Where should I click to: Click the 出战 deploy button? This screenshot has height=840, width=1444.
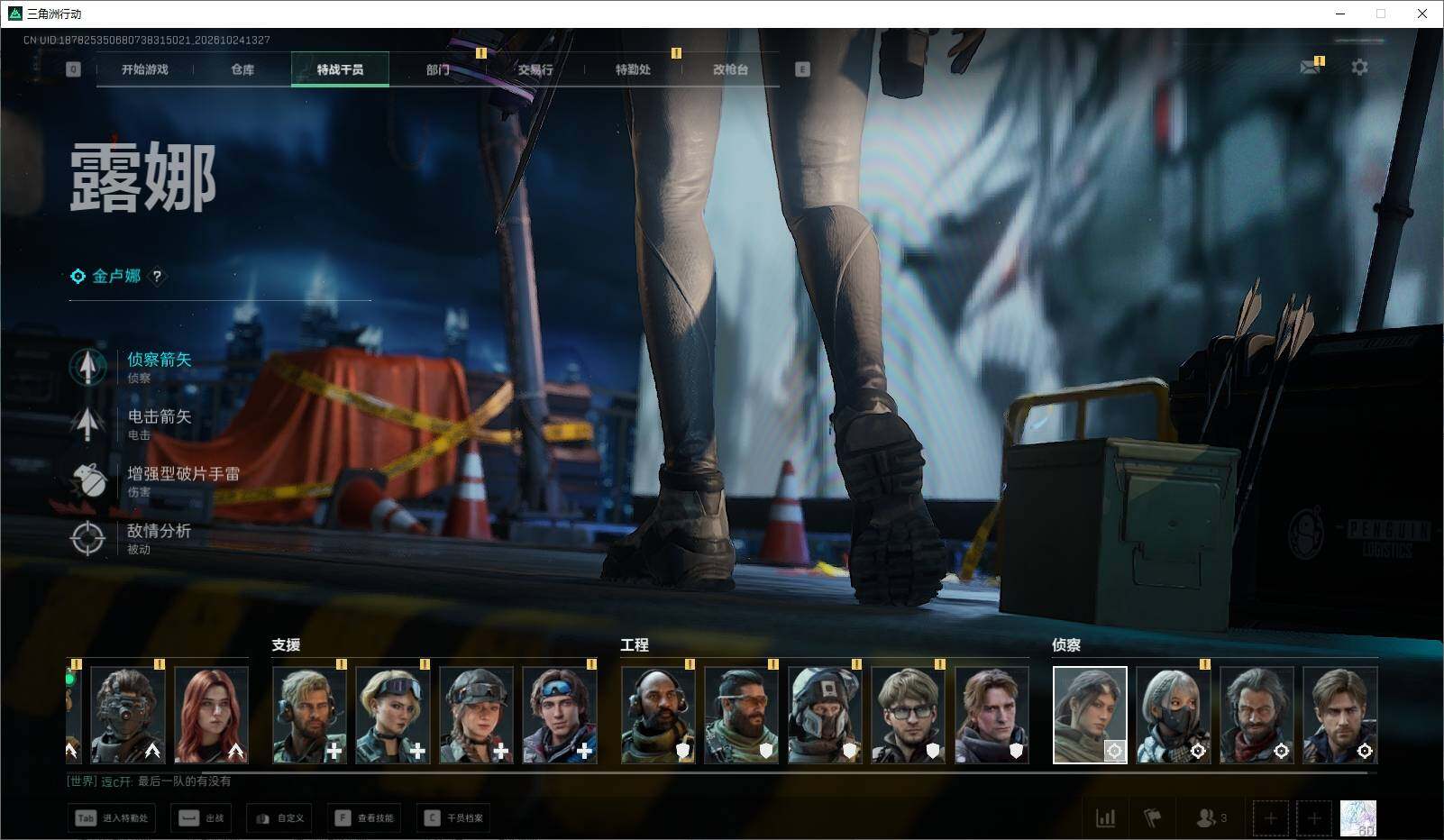coord(201,818)
